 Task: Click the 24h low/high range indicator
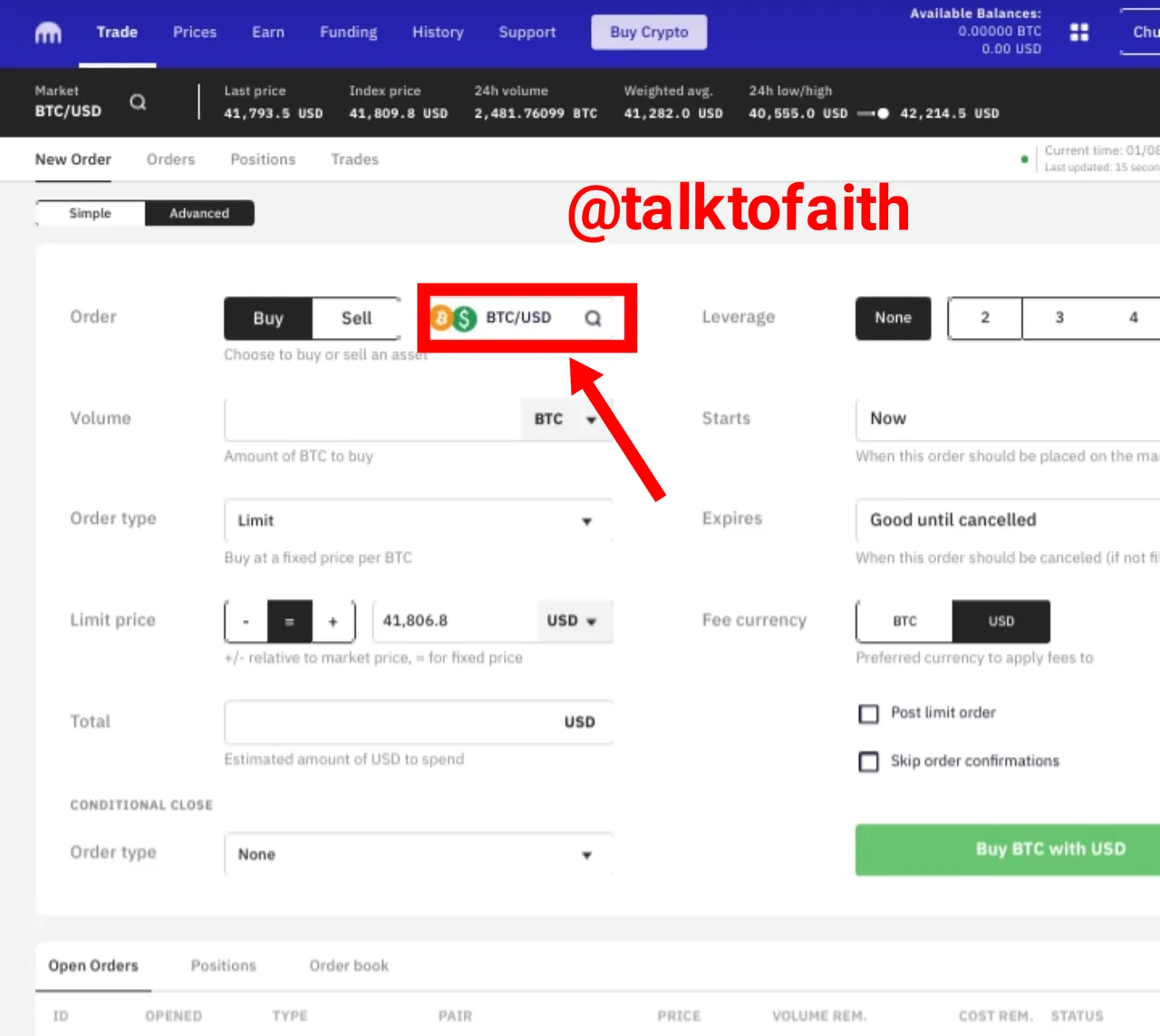[874, 113]
